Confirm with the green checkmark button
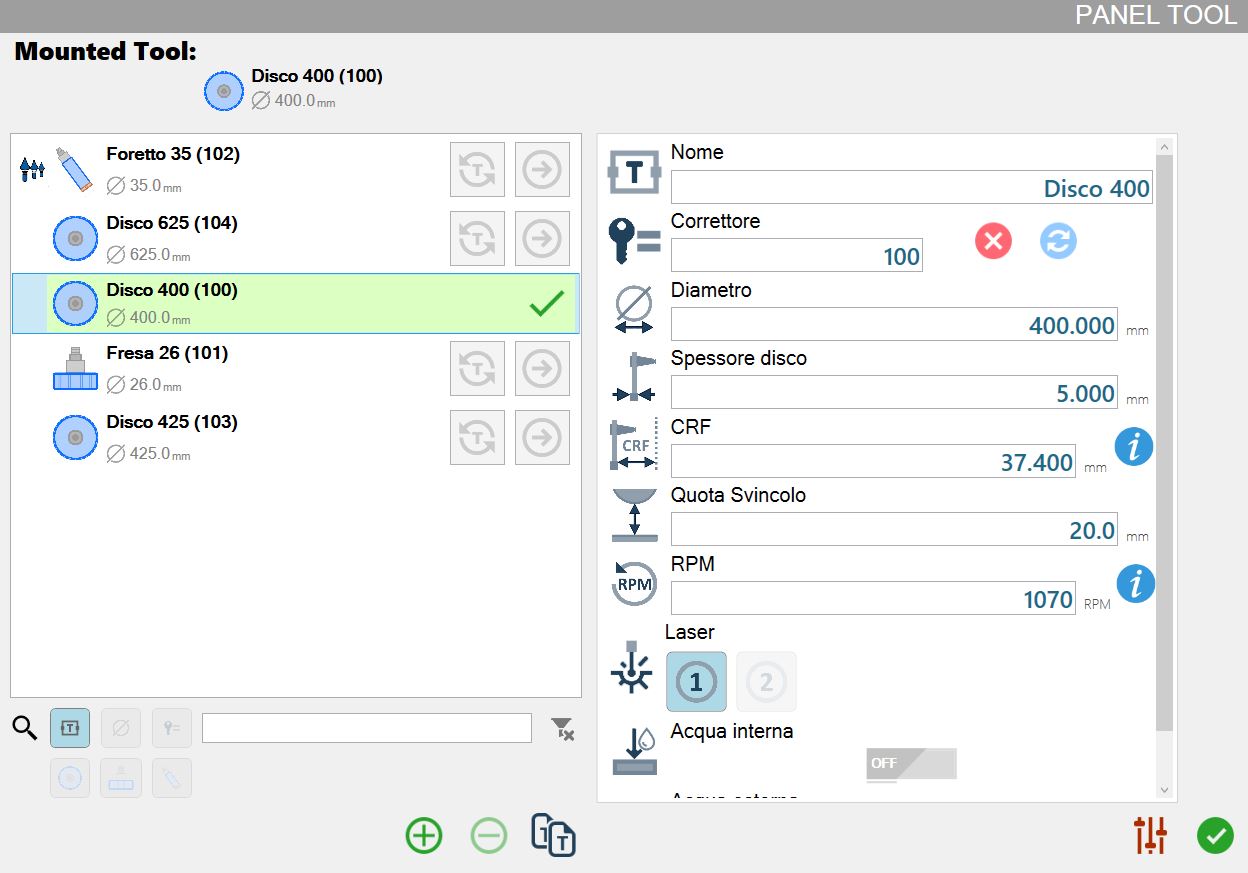Screen dimensions: 1248x873 point(1215,835)
